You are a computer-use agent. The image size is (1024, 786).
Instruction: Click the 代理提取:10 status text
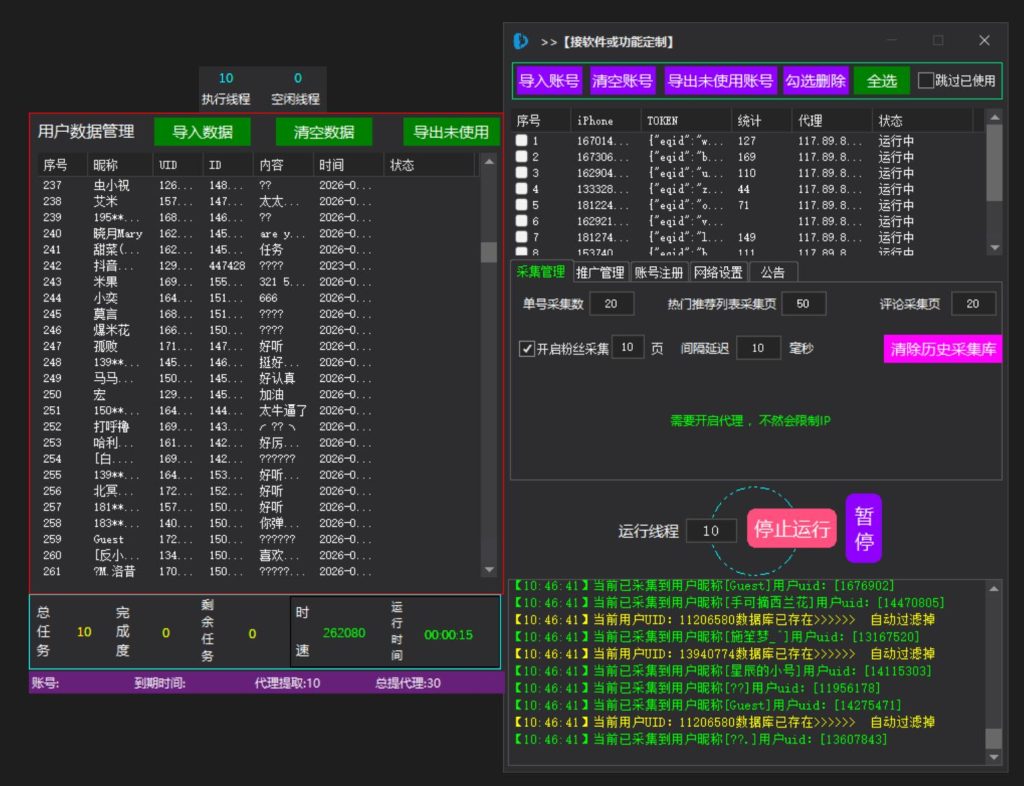287,684
